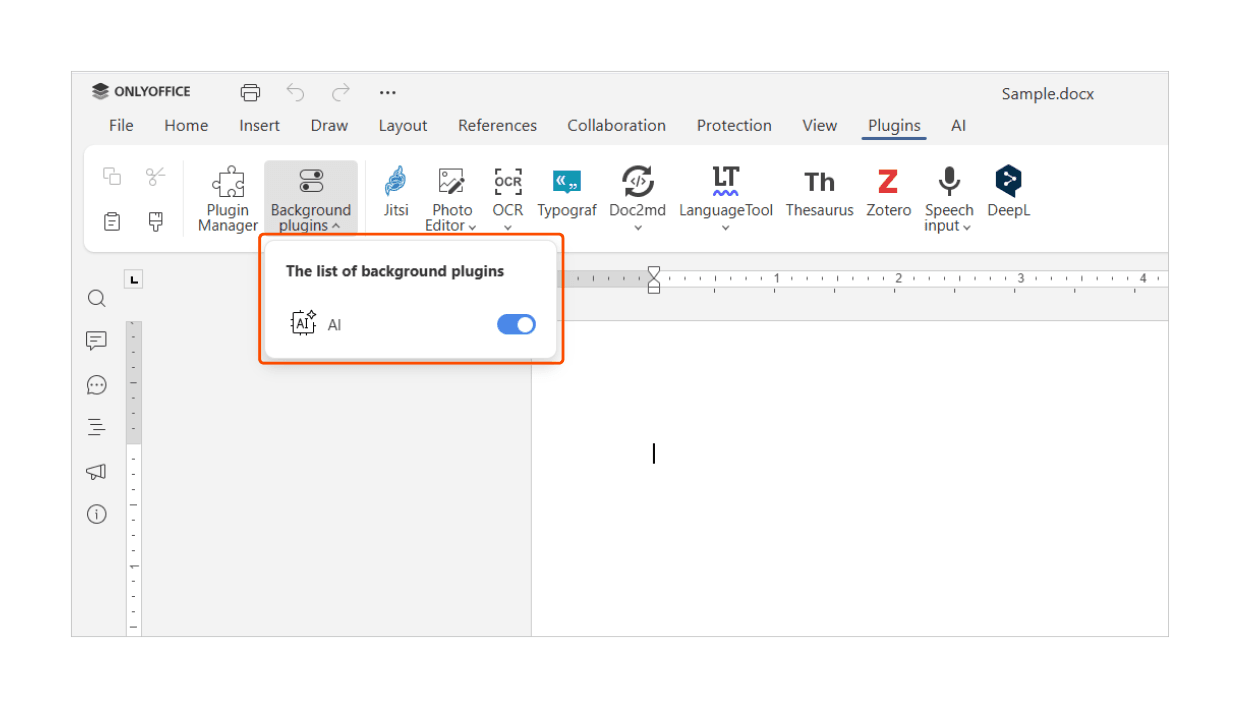Click the Feedback megaphone icon
This screenshot has width=1240, height=708.
pyautogui.click(x=96, y=471)
